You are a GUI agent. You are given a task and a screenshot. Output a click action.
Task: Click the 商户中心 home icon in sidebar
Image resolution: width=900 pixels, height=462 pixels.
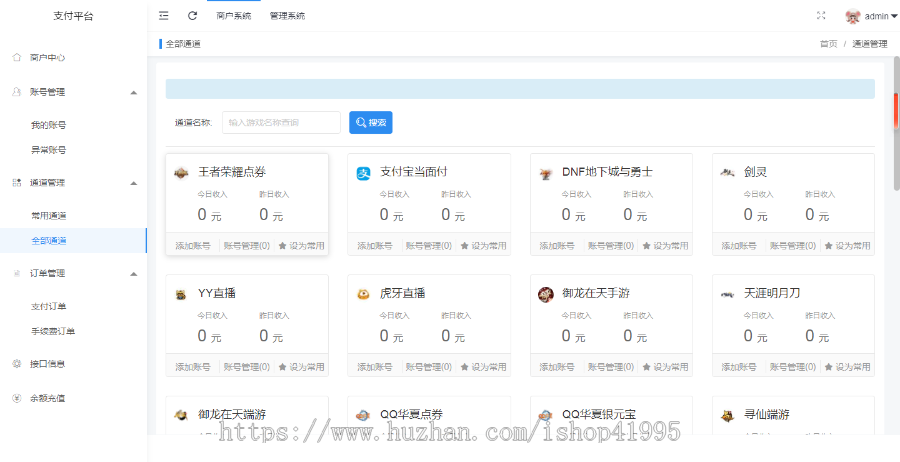17,57
